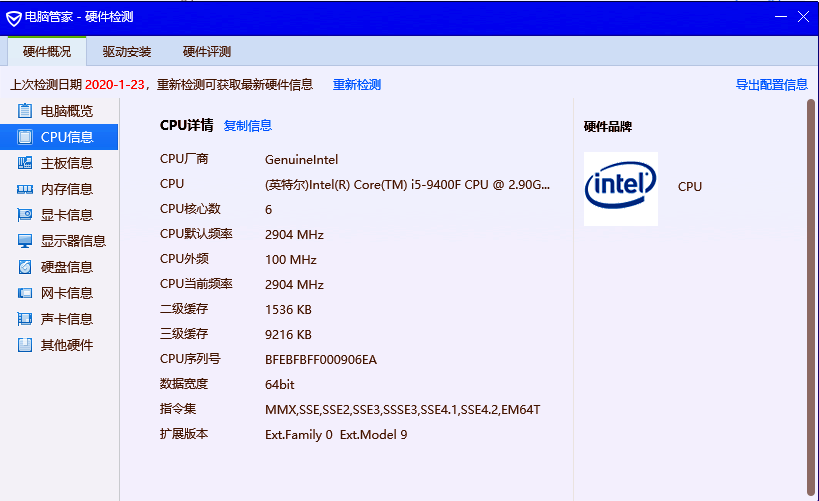Open the 驱动安装 tab

[x=127, y=51]
